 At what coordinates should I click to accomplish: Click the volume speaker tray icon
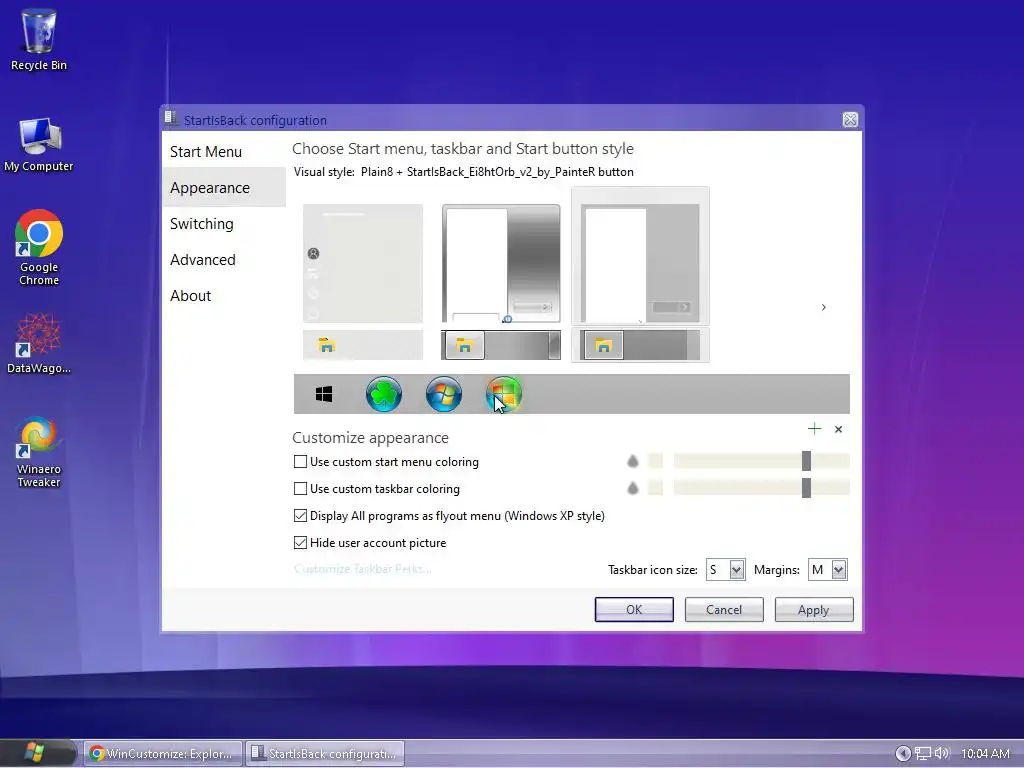pyautogui.click(x=941, y=753)
